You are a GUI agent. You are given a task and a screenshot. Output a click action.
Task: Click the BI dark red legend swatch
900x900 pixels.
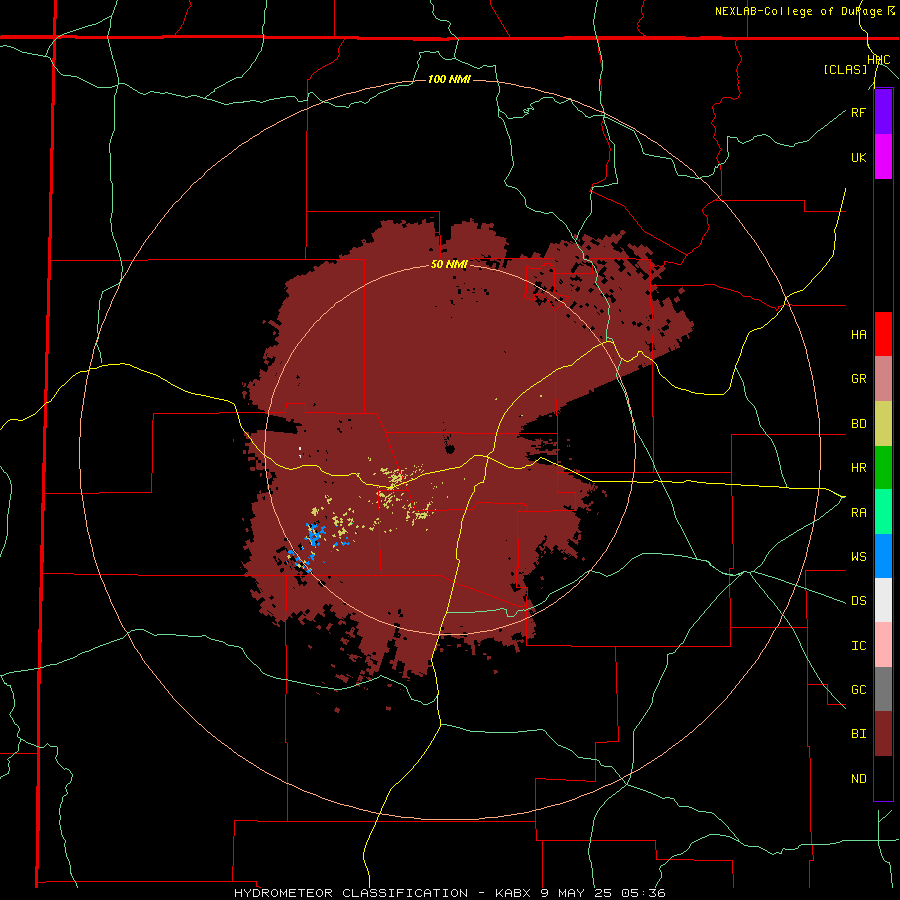(x=883, y=734)
